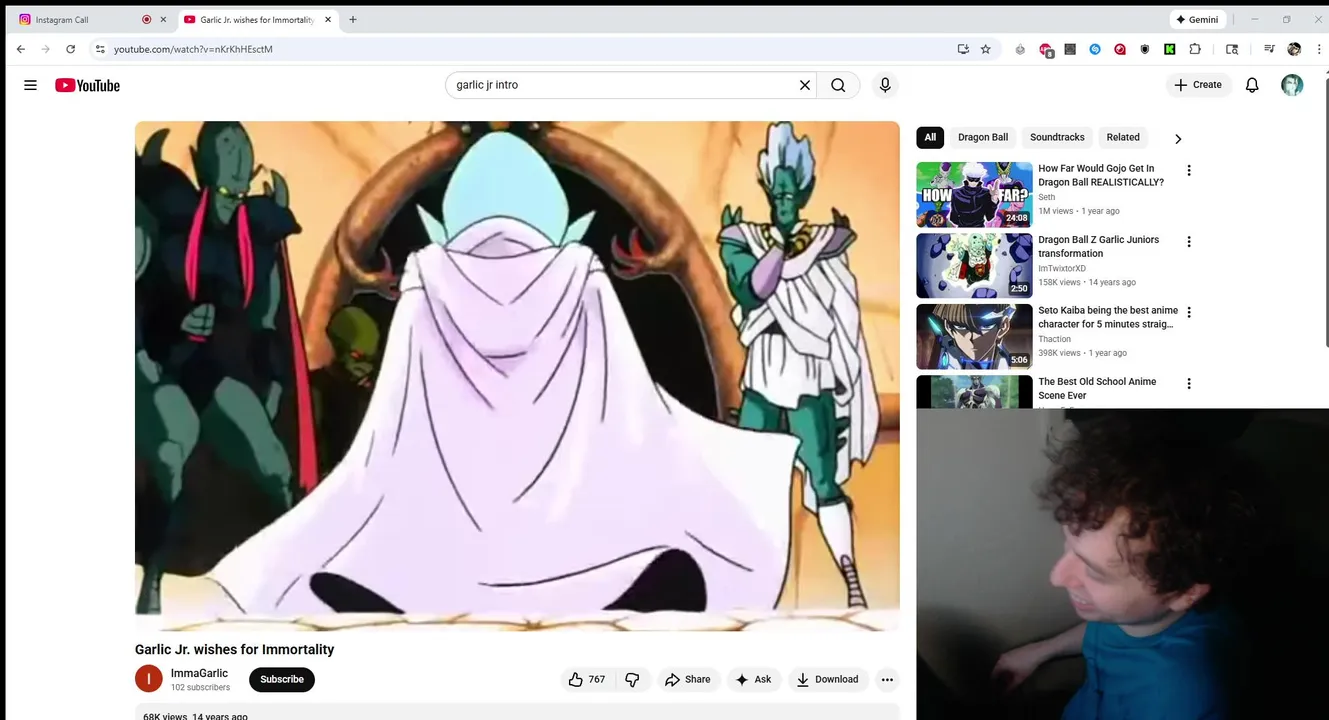Open Seto Kaiba video thumbnail
Screen dimensions: 1329x720
click(974, 337)
